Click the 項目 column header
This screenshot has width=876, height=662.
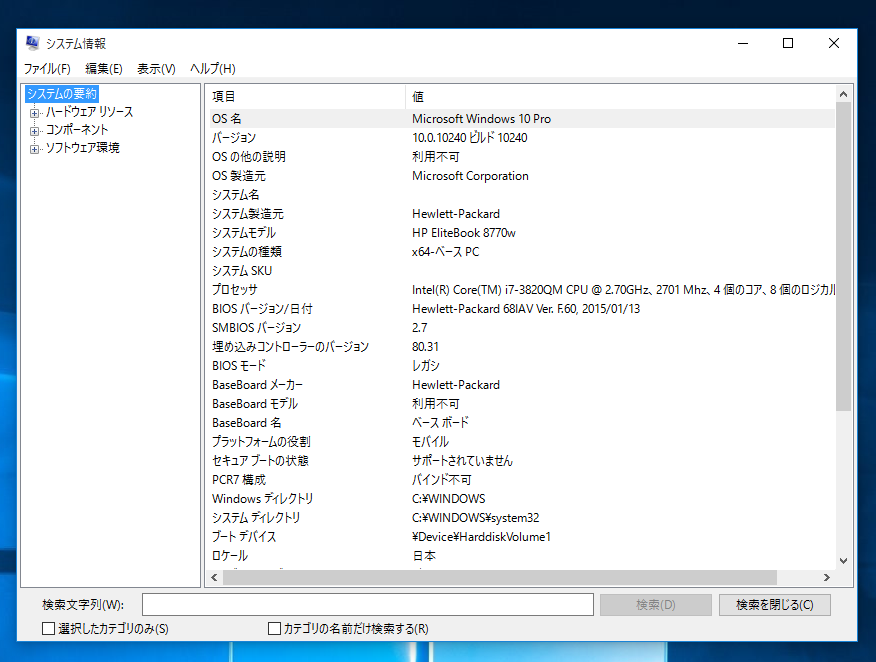tap(305, 97)
